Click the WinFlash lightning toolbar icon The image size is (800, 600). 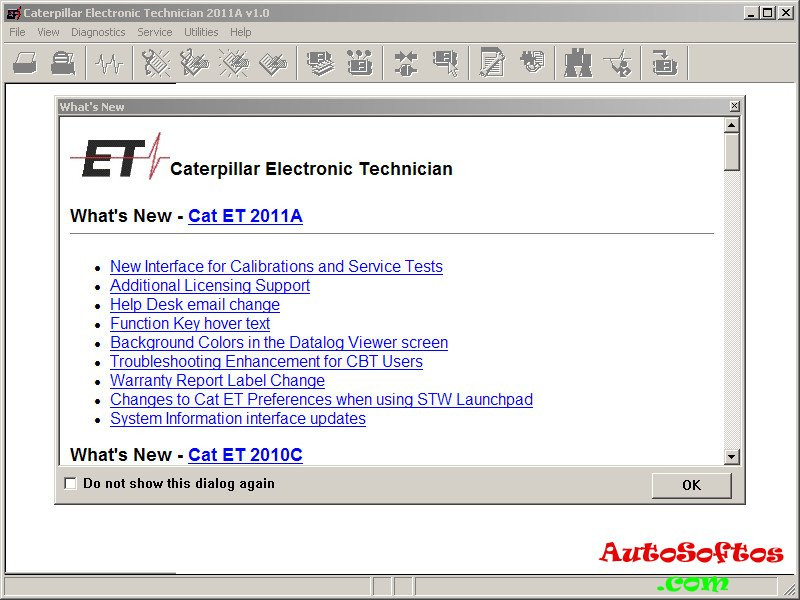pos(617,63)
